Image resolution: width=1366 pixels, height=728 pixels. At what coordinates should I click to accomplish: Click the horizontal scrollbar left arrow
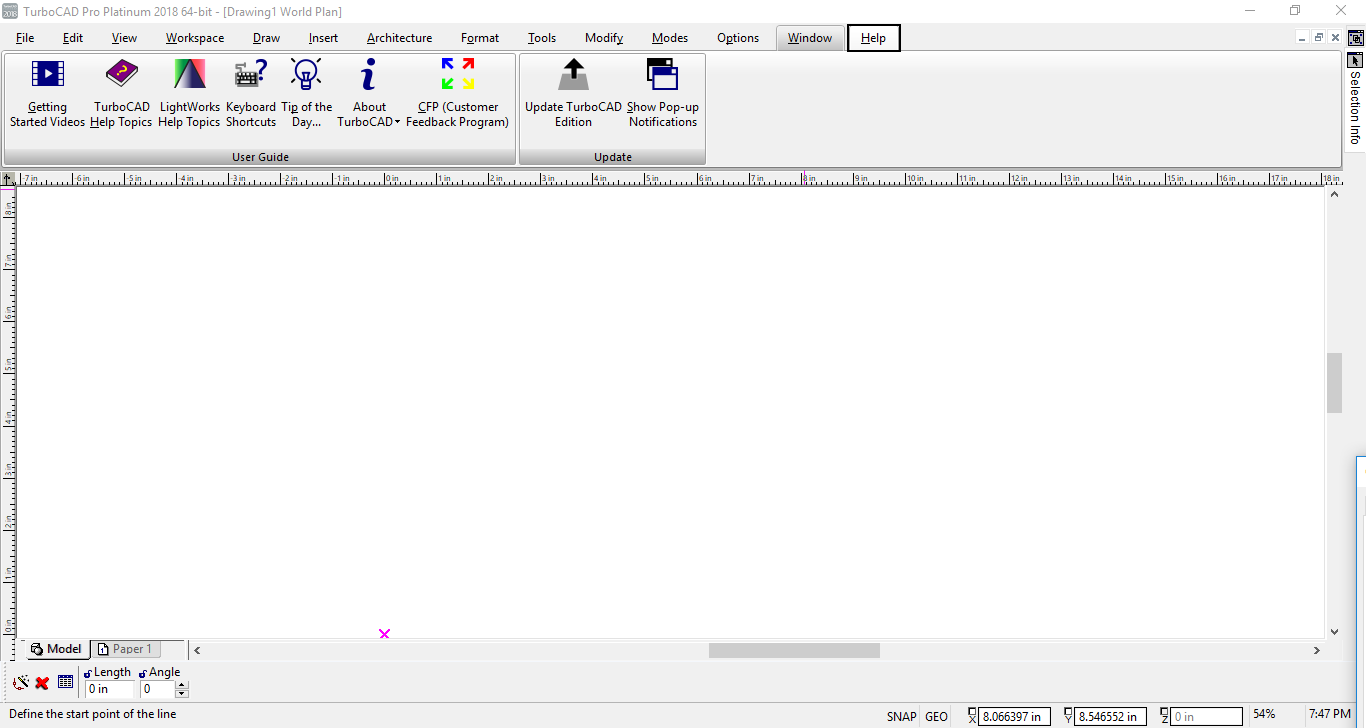coord(197,650)
